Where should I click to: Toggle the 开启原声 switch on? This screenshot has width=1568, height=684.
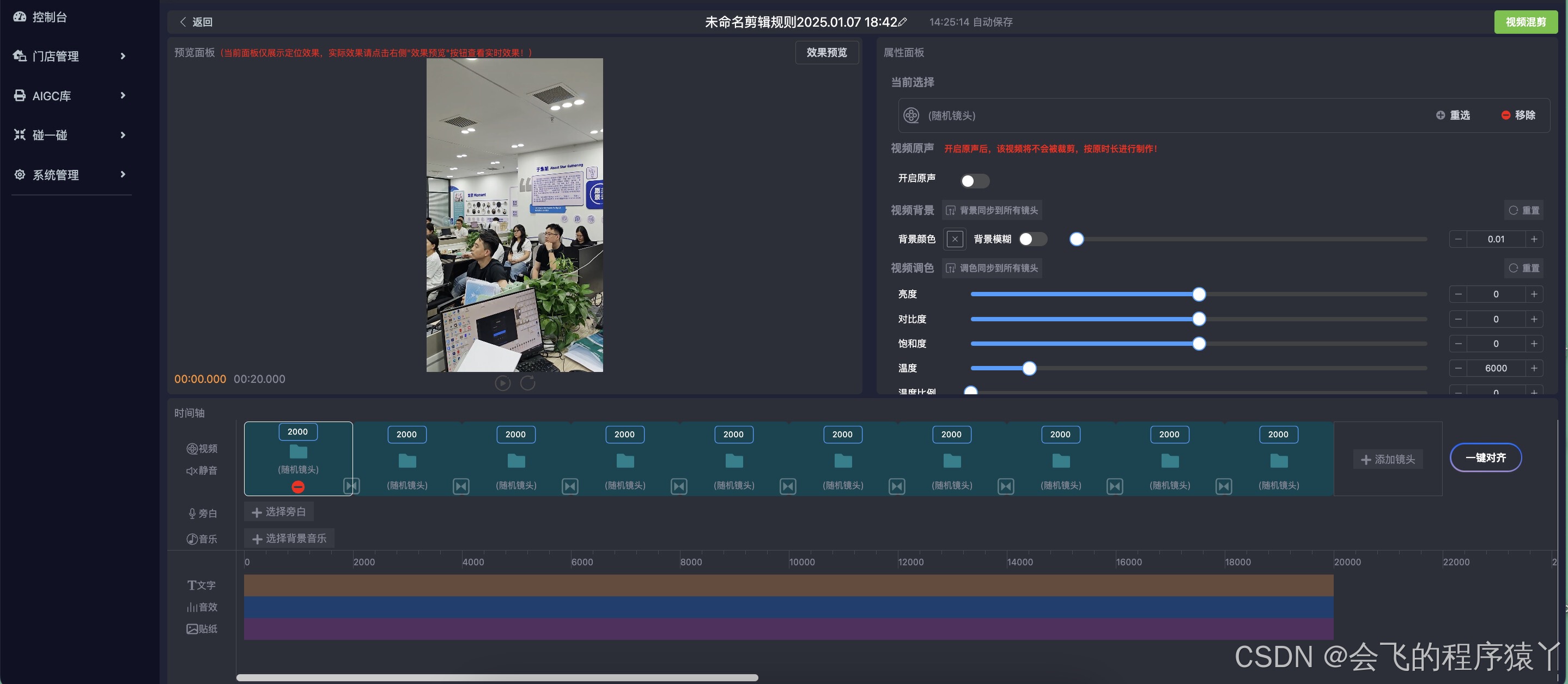tap(974, 181)
